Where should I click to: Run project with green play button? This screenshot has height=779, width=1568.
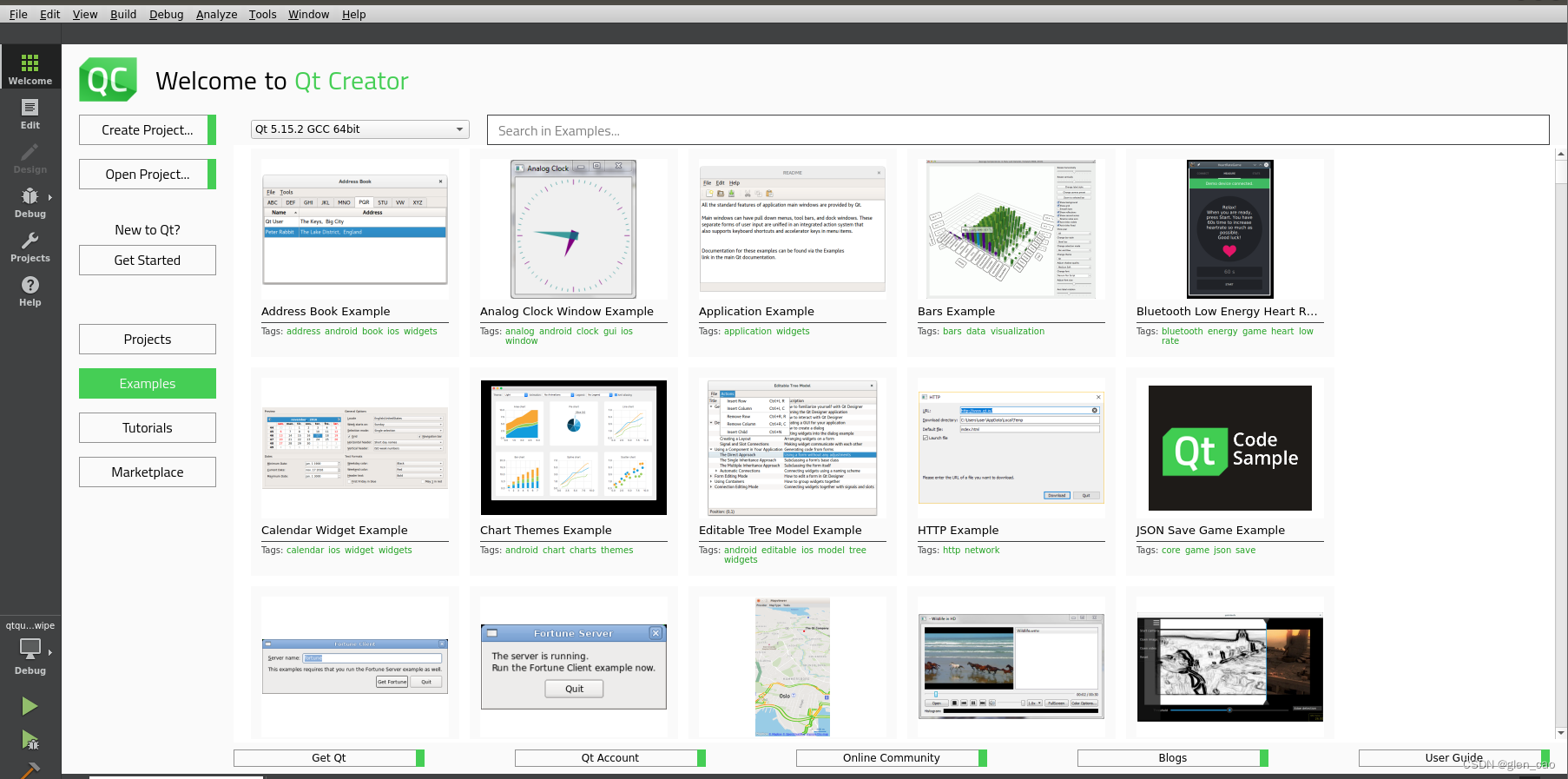click(x=30, y=706)
